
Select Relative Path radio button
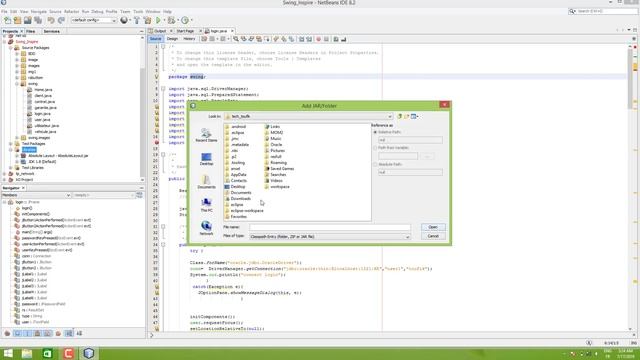click(x=375, y=132)
